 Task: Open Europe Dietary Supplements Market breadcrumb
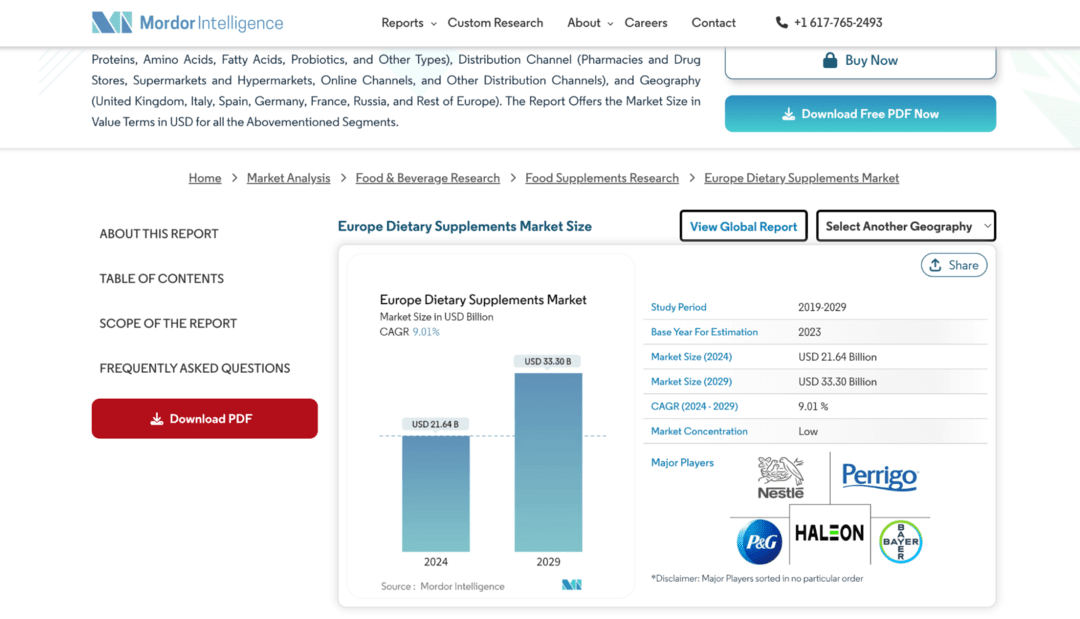coord(801,178)
